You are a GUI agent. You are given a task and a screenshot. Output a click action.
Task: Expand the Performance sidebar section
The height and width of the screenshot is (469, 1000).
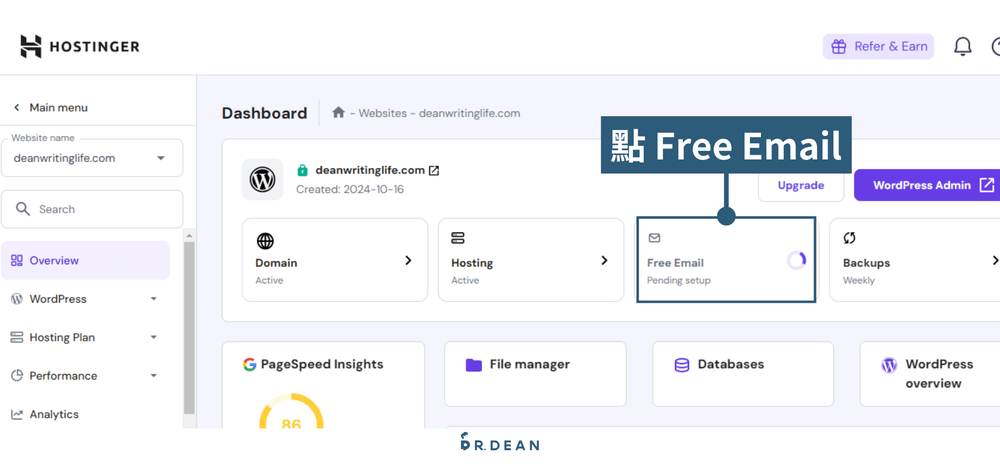pos(153,376)
